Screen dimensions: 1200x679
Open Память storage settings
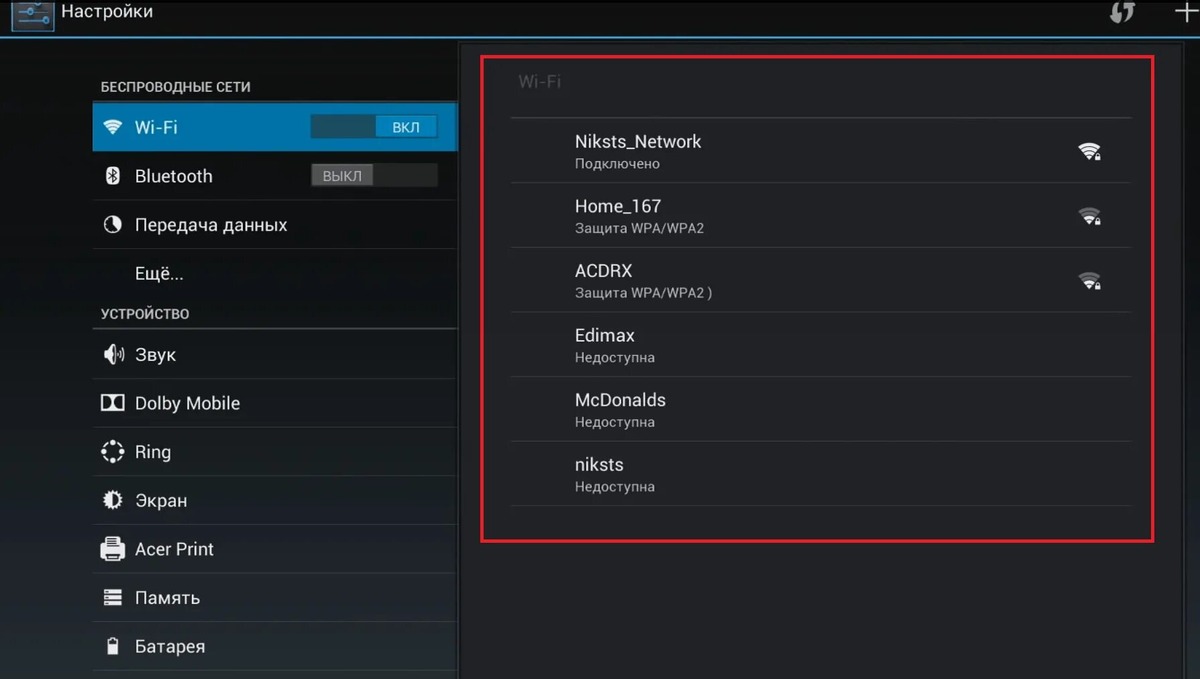pyautogui.click(x=167, y=597)
